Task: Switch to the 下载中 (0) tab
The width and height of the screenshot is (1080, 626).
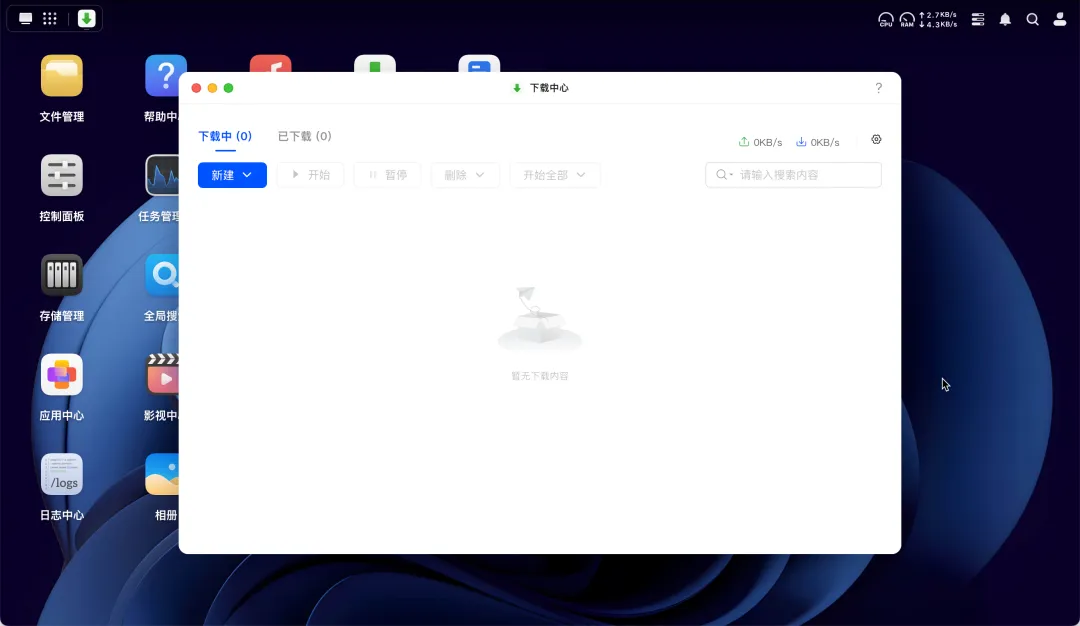Action: 225,136
